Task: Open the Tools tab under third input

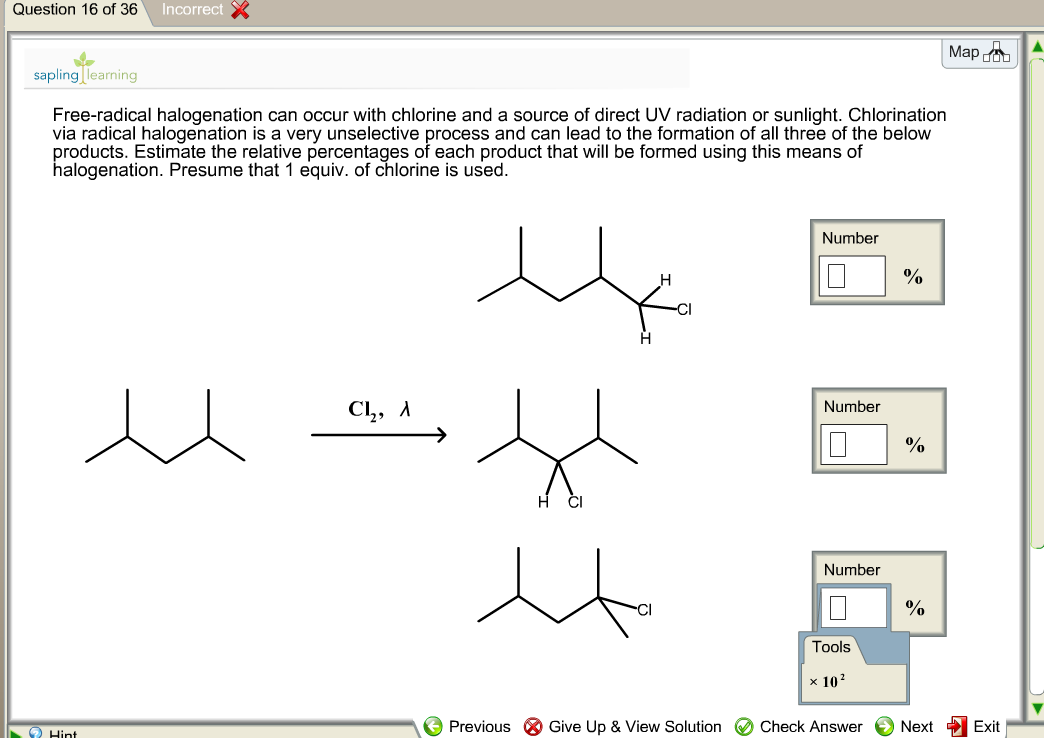Action: pos(831,647)
